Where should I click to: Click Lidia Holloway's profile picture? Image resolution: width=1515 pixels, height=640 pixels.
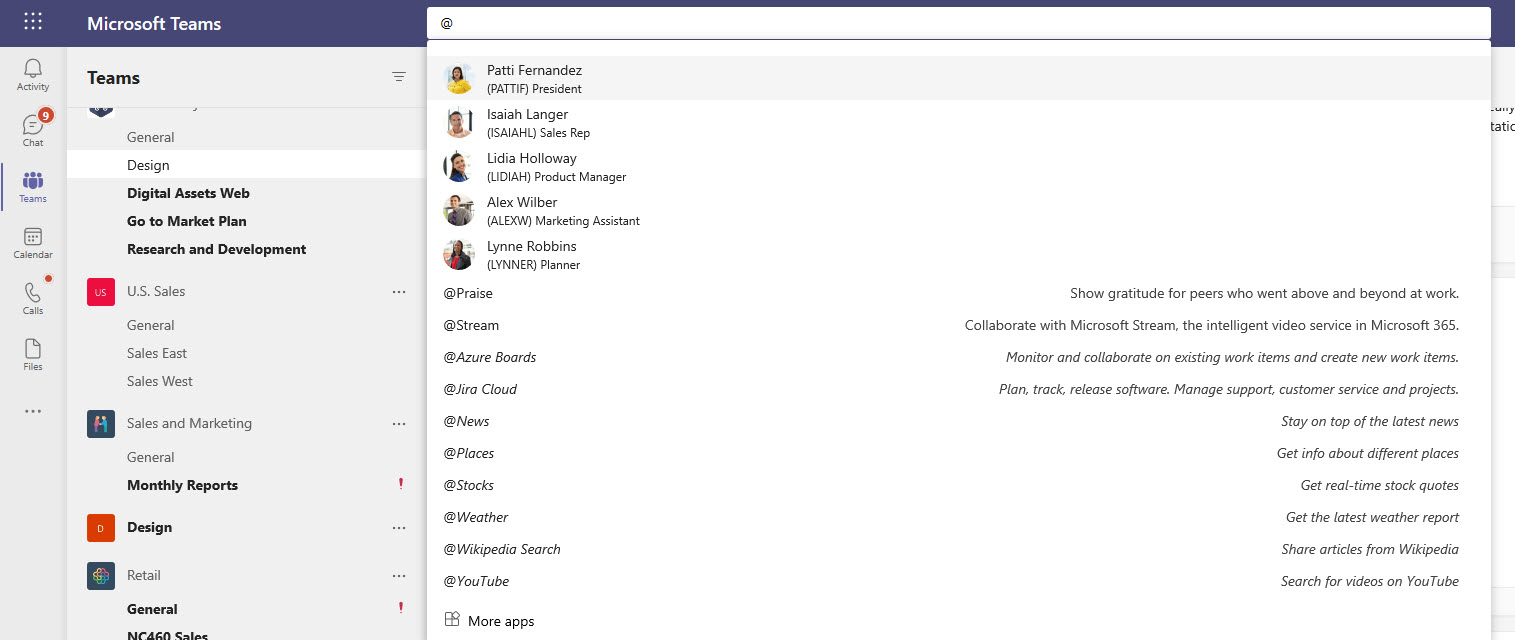(x=458, y=166)
